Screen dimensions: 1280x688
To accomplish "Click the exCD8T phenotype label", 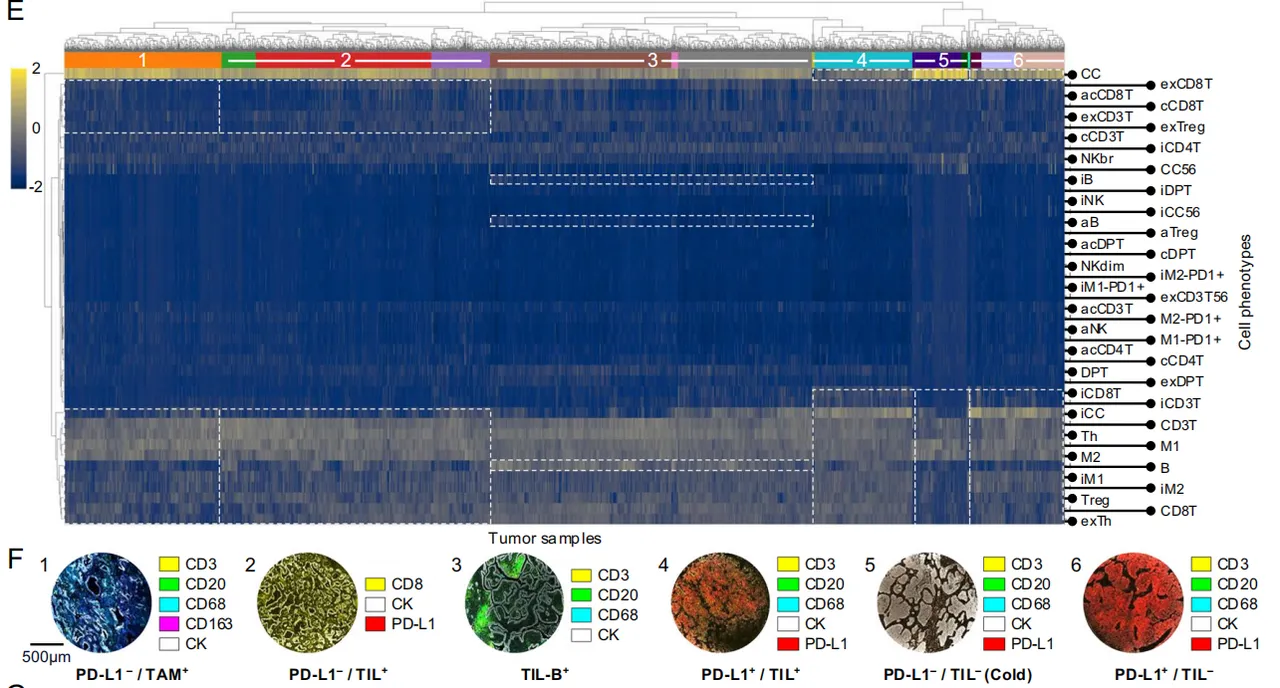I will (1182, 84).
